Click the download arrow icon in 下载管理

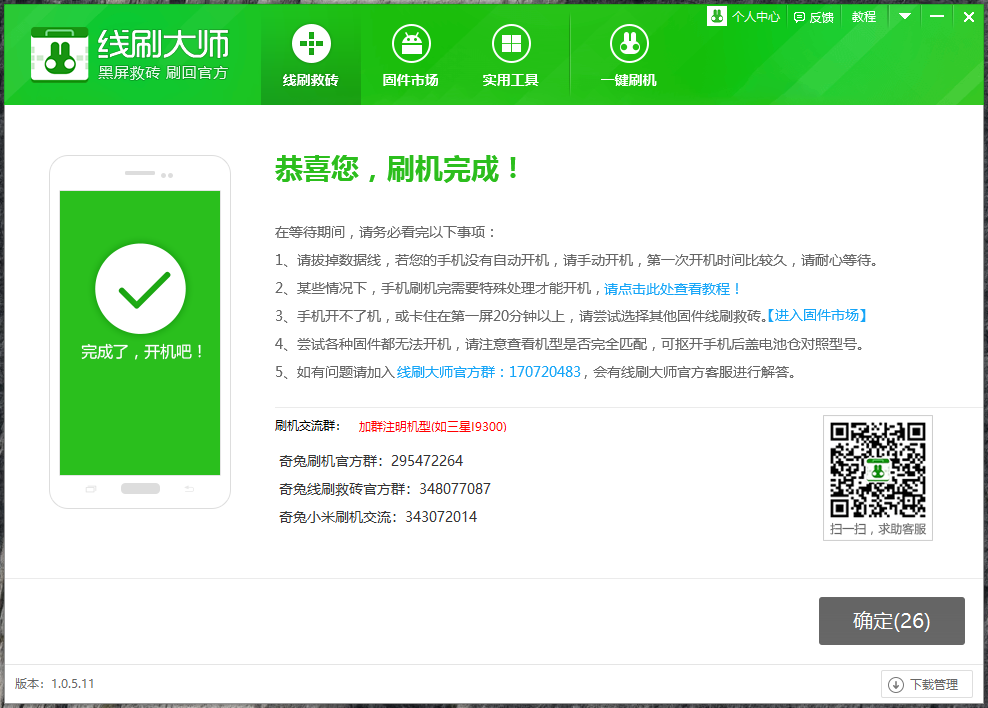895,685
